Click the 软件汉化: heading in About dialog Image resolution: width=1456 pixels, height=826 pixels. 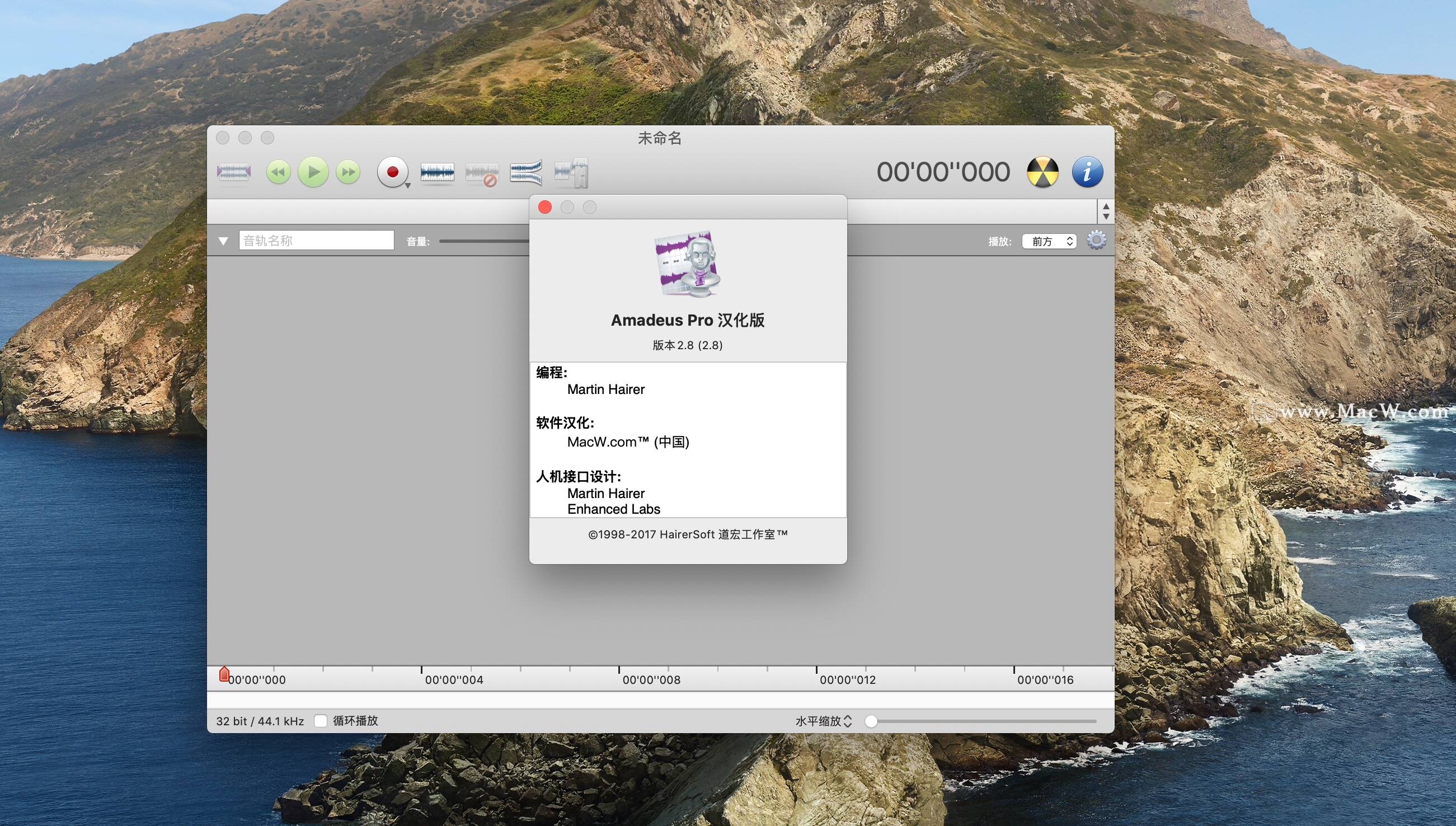tap(565, 423)
